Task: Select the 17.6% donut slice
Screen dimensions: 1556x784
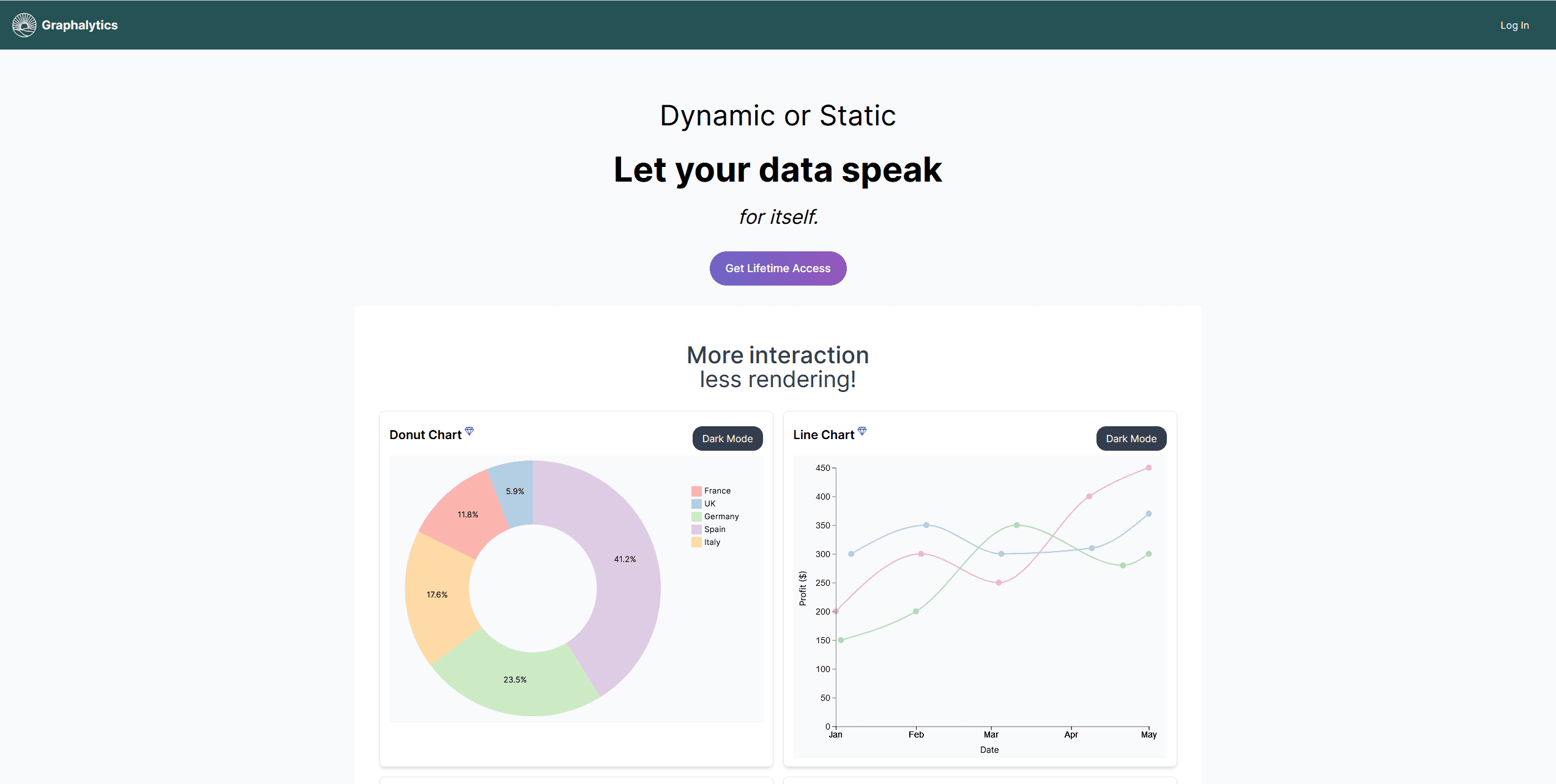Action: point(437,594)
